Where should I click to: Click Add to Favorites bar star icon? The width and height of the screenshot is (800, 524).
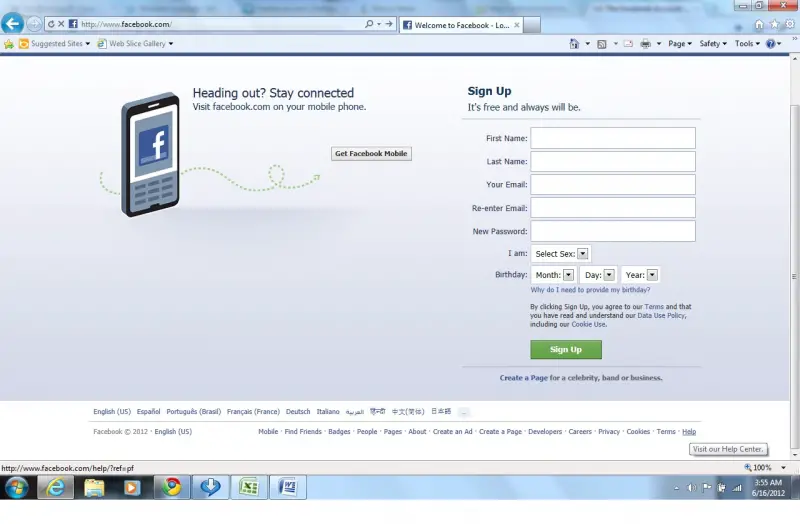point(9,44)
